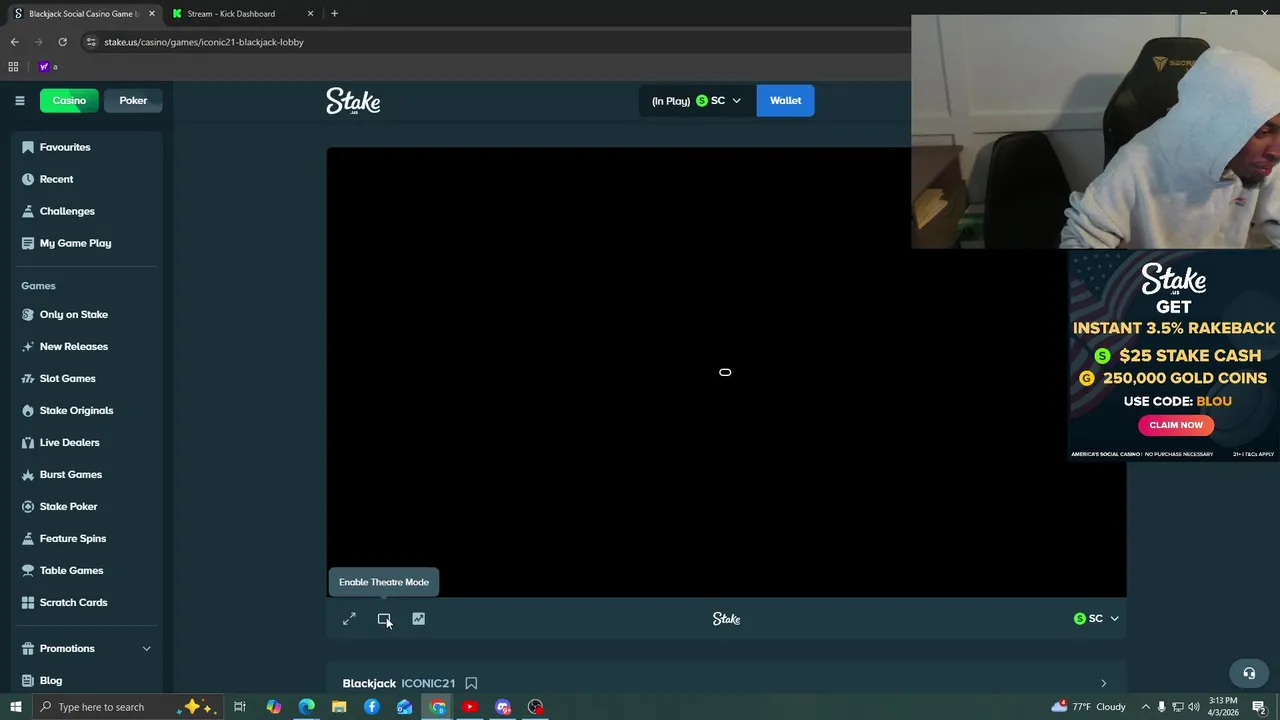The height and width of the screenshot is (720, 1280).
Task: Click the 77°F Cloudy weather widget
Action: coord(1088,707)
